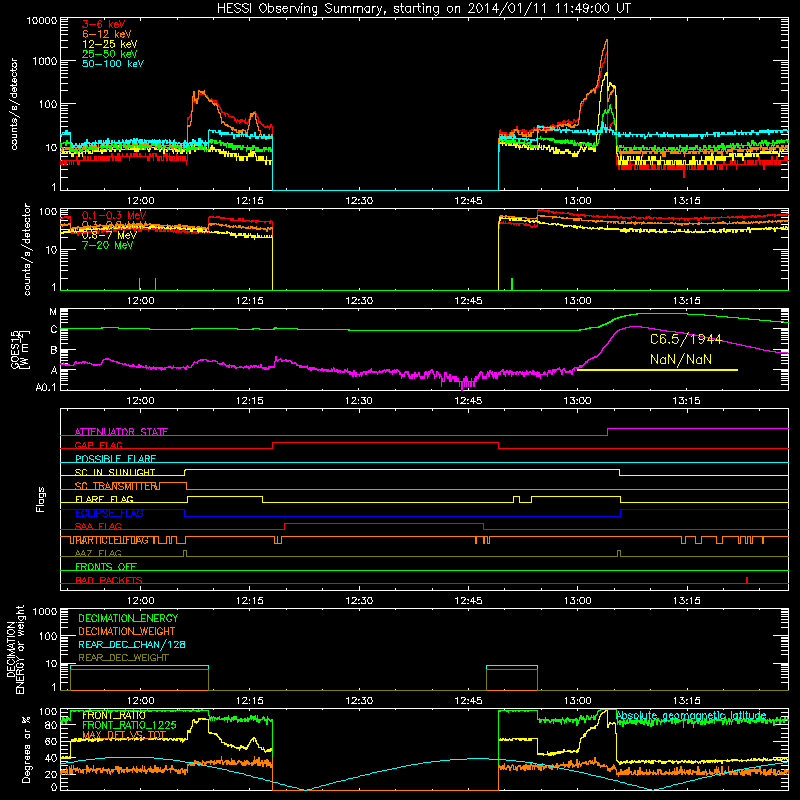This screenshot has height=800, width=800.
Task: Click the yellow flare-interval bar in GOES plot
Action: pos(657,370)
